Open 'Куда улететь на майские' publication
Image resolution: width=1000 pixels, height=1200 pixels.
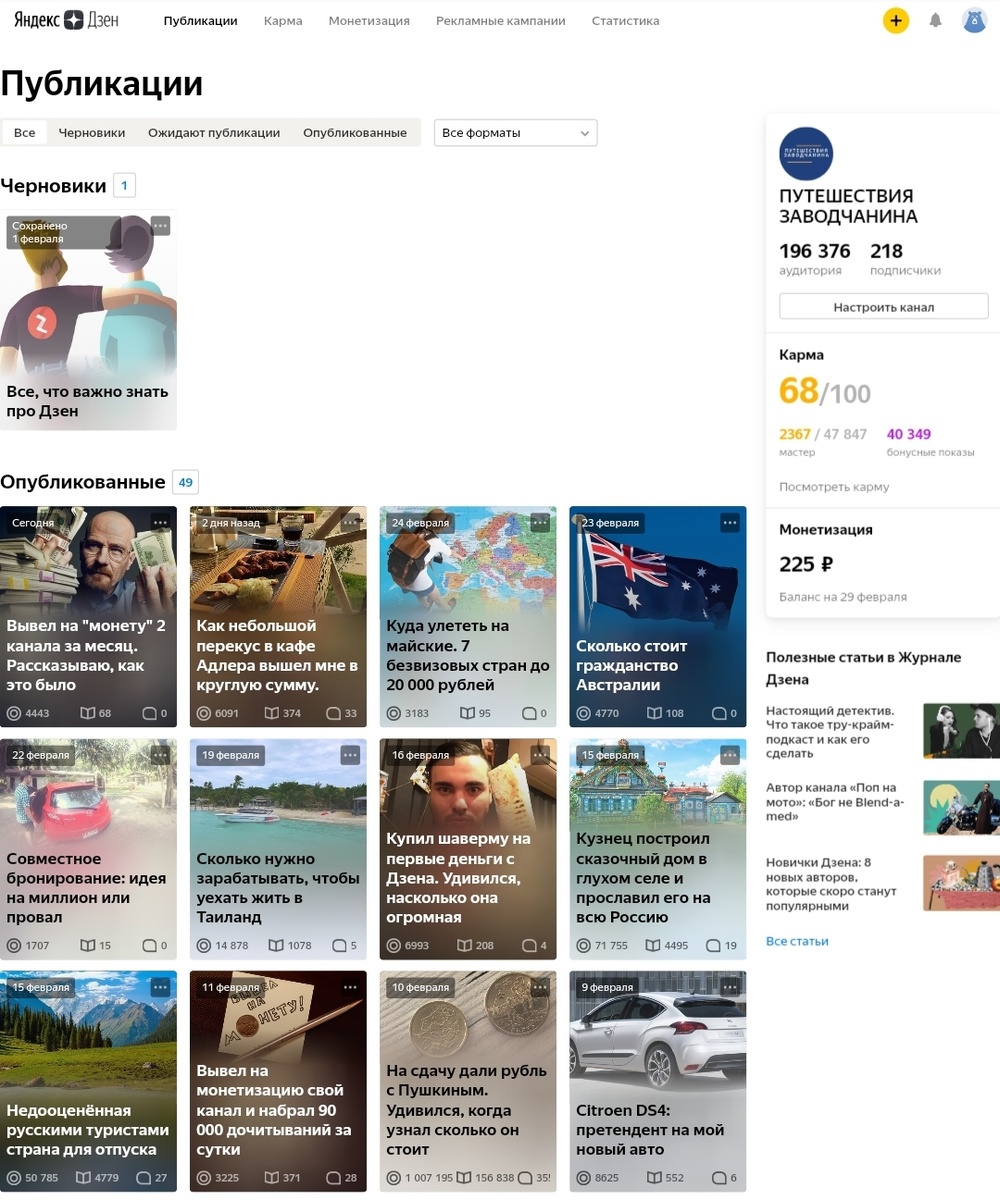[468, 617]
